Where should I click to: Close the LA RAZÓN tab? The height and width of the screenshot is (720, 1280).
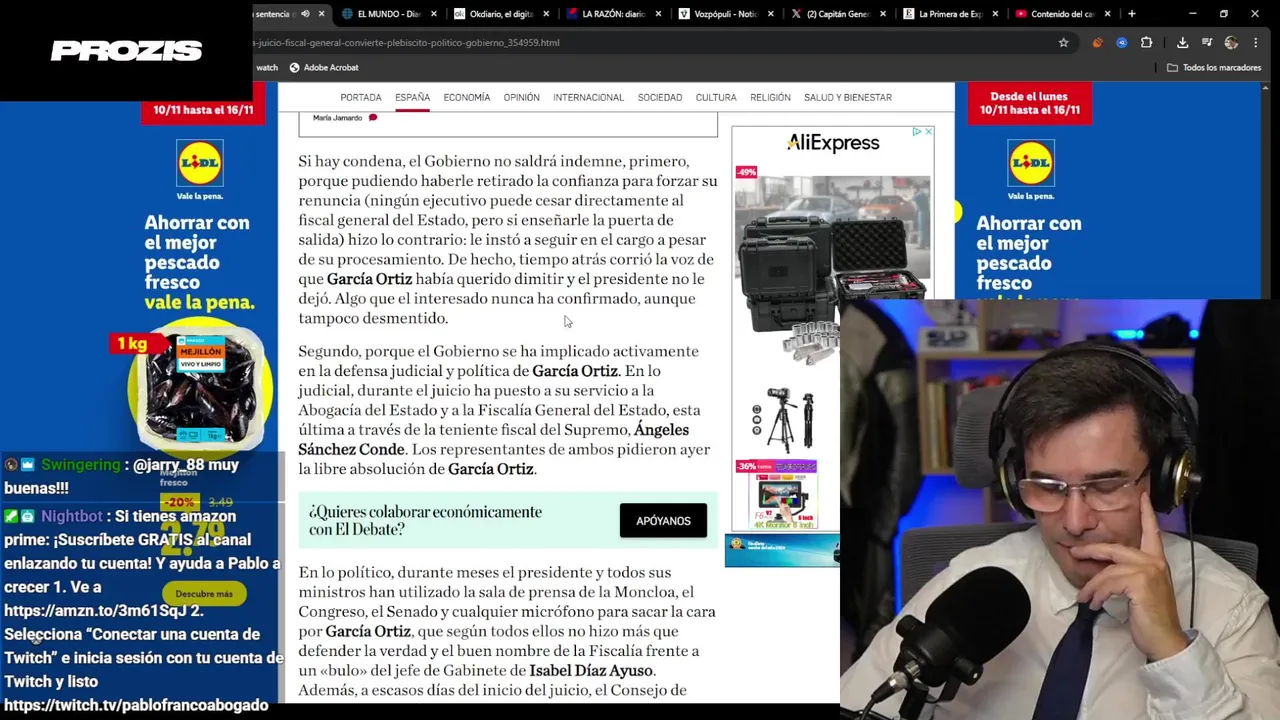tap(658, 14)
